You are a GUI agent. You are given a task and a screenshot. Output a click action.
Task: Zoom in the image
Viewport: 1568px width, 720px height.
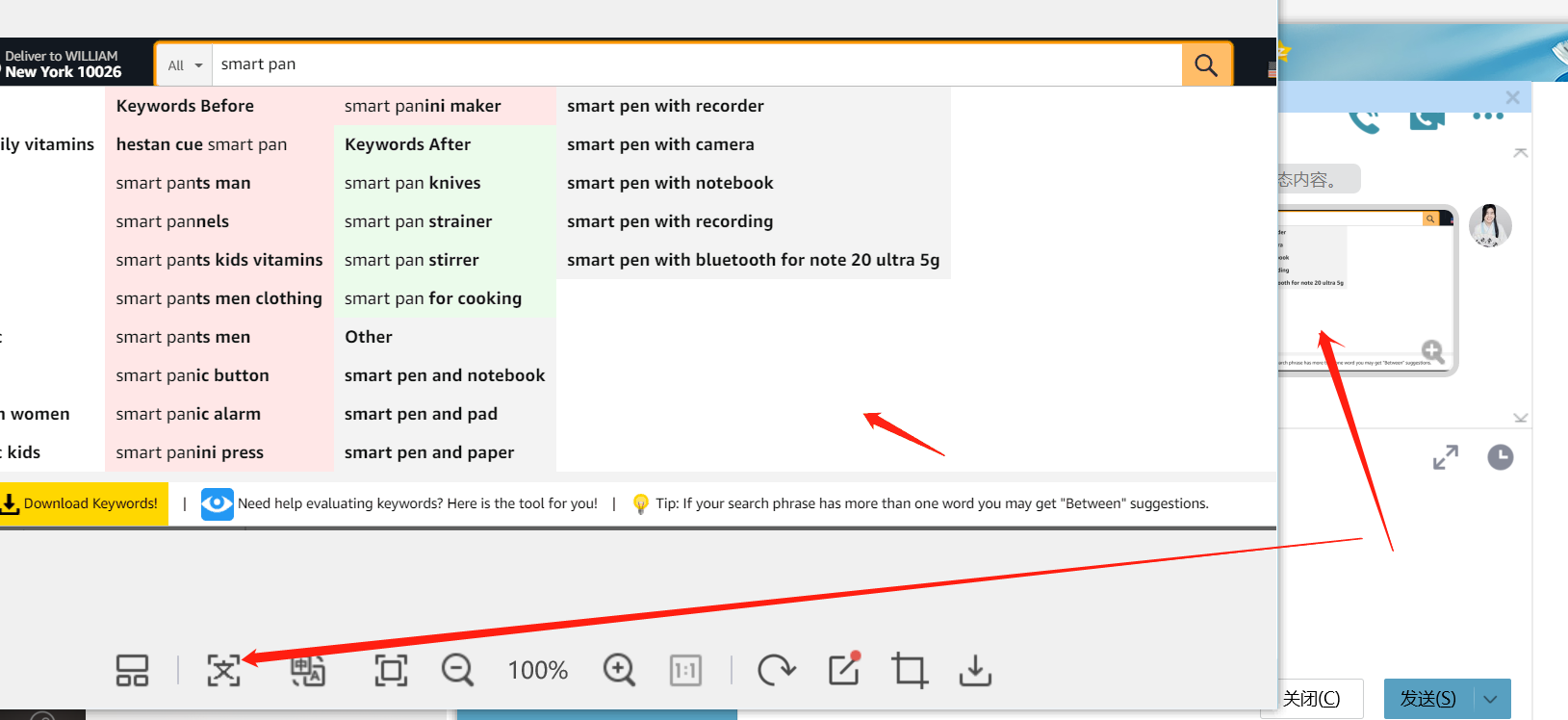click(619, 670)
